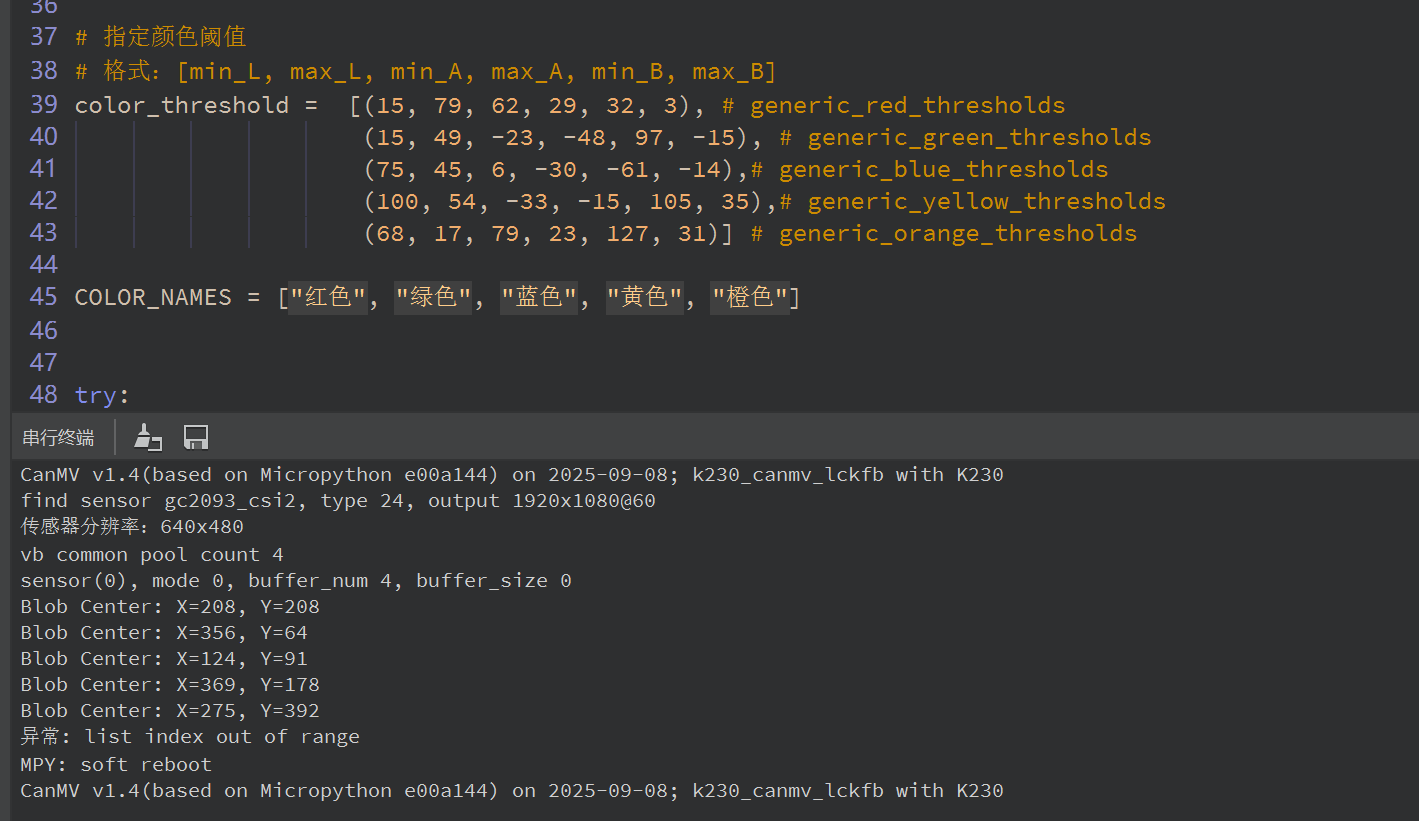Save serial terminal output with floppy icon

point(196,437)
